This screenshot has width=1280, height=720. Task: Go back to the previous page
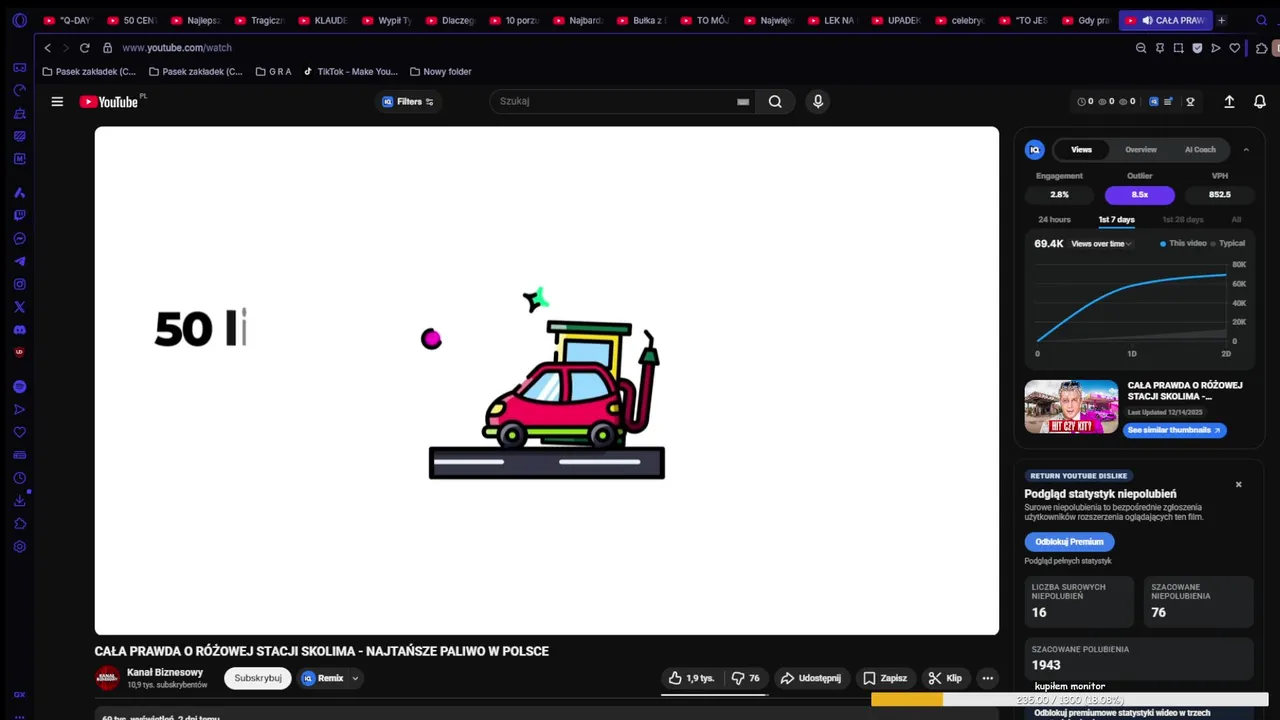(x=47, y=48)
